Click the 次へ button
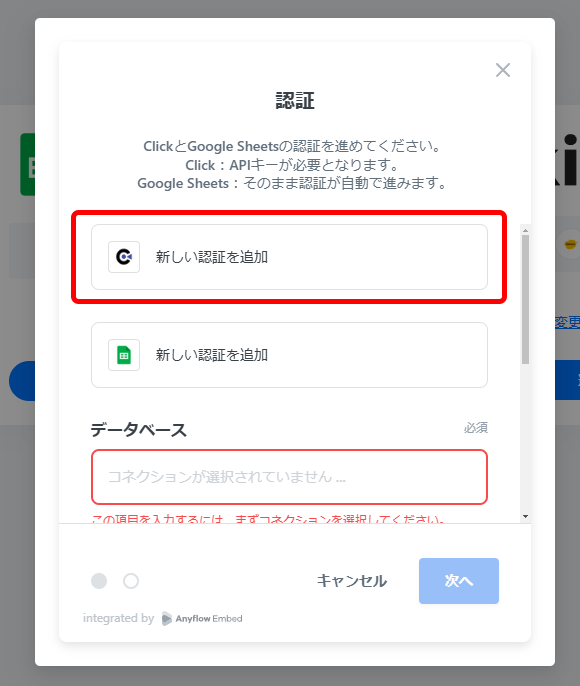 pos(458,581)
